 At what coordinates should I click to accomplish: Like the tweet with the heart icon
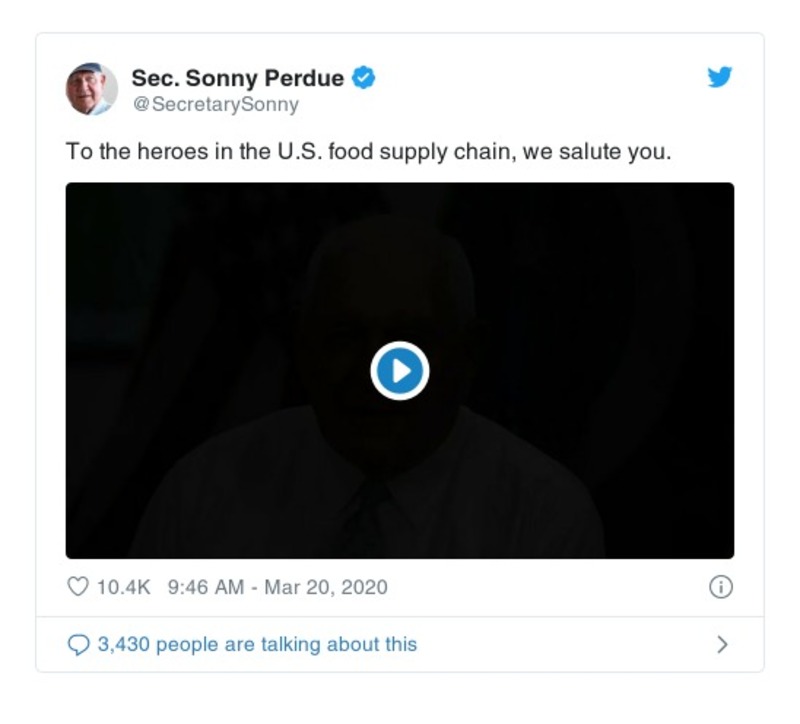77,587
